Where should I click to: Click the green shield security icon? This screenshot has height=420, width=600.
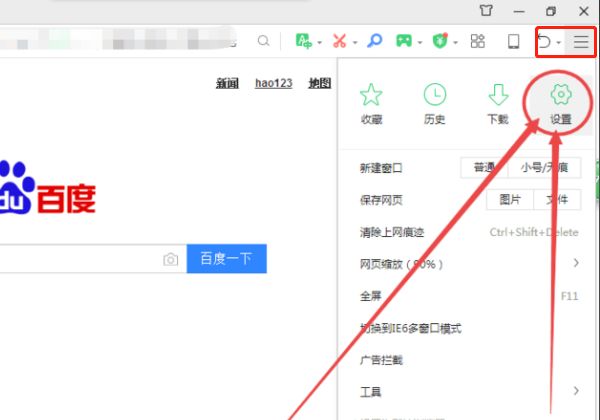pos(440,41)
